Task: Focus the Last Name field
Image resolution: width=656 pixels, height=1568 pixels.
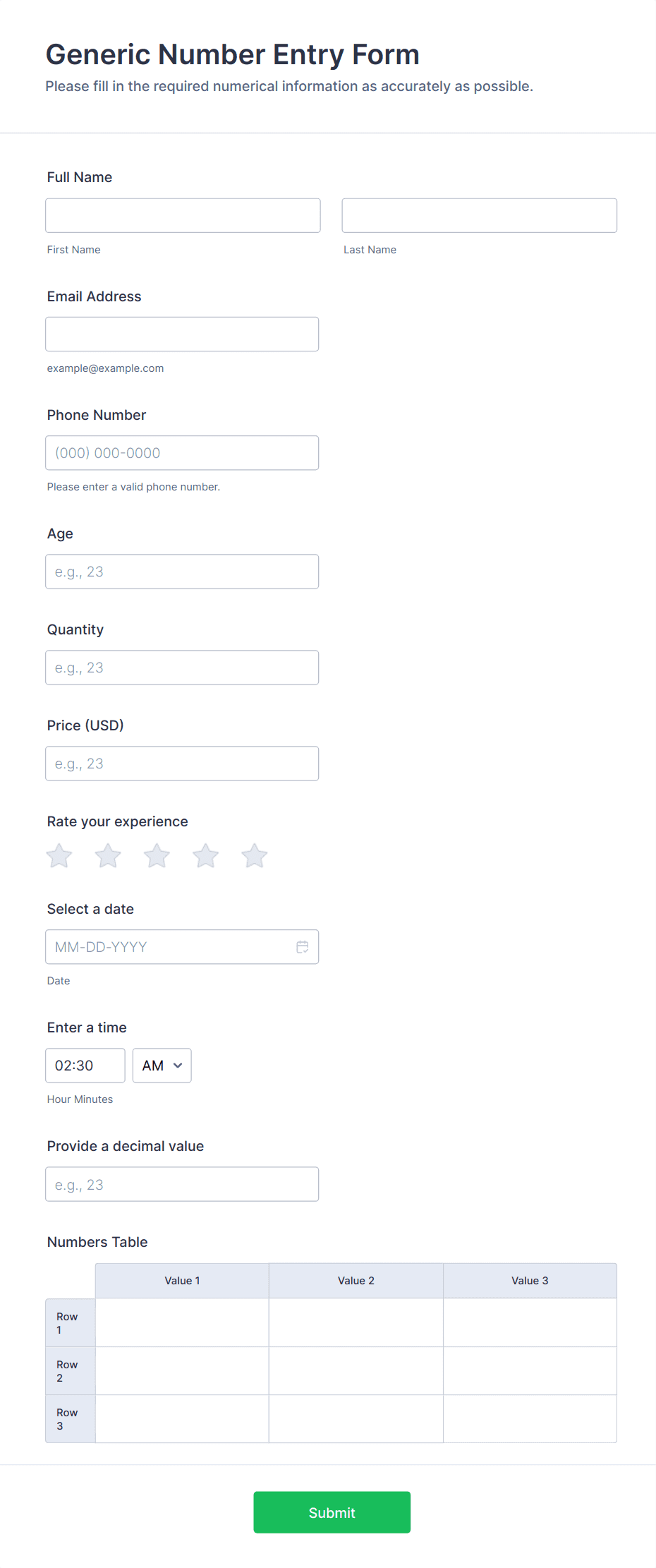Action: tap(480, 215)
